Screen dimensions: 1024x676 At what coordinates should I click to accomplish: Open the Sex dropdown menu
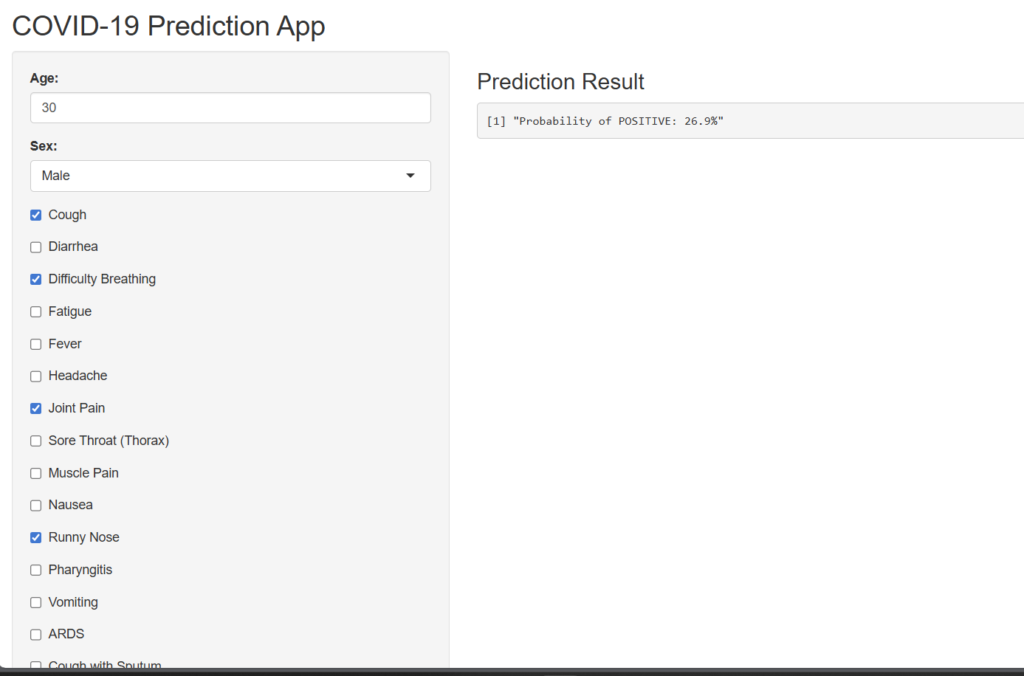[x=230, y=176]
